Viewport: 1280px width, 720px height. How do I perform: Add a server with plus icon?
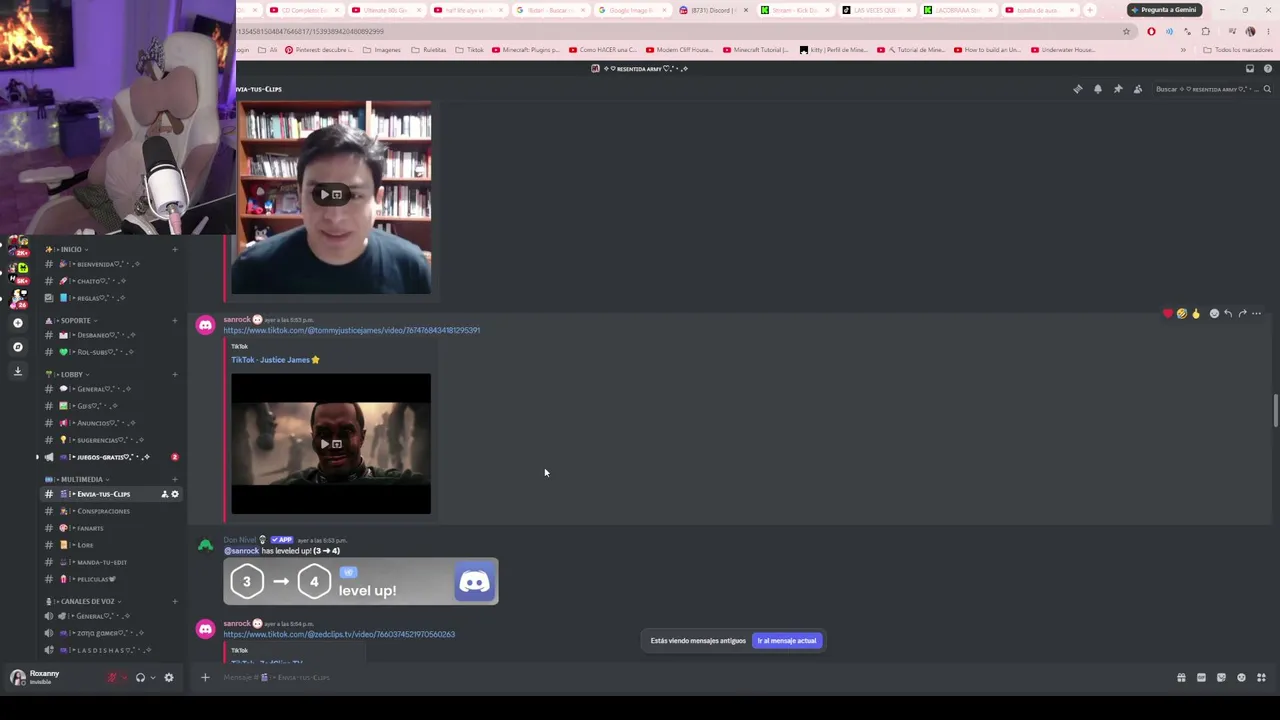click(17, 323)
